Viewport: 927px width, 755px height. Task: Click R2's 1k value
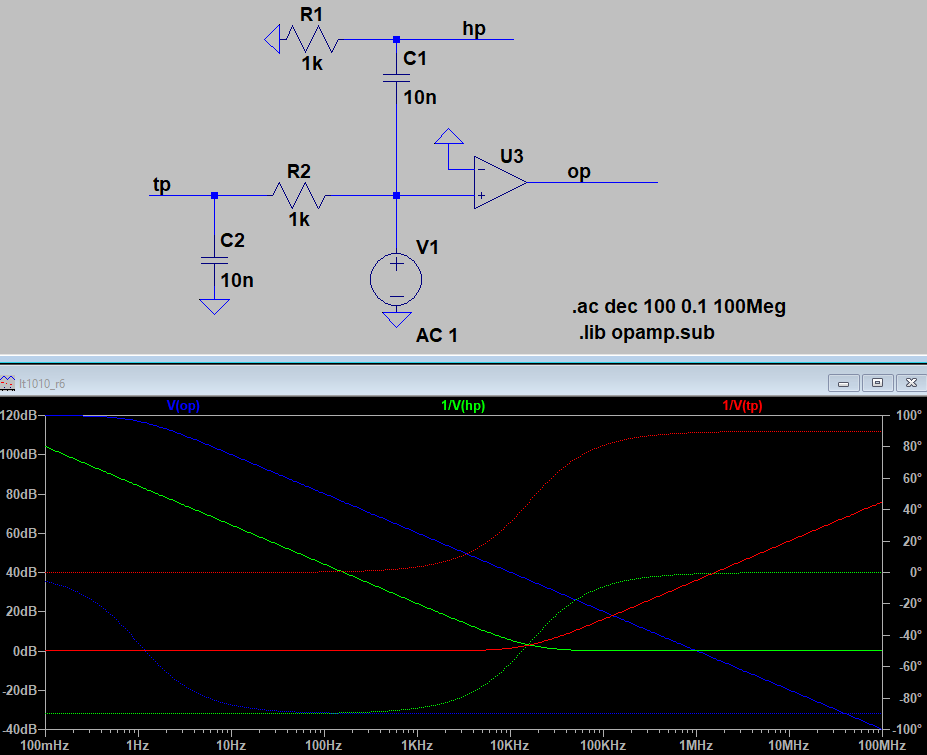[299, 219]
